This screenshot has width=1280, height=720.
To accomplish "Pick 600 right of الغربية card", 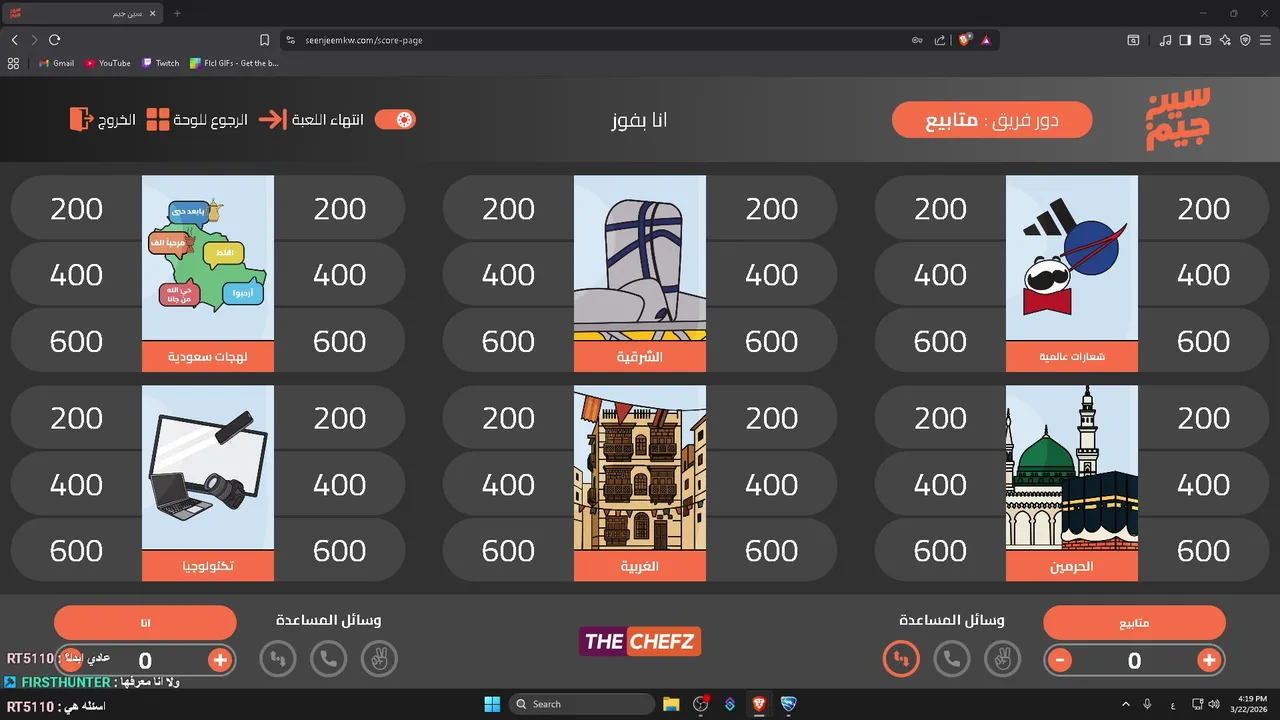I will (x=772, y=550).
